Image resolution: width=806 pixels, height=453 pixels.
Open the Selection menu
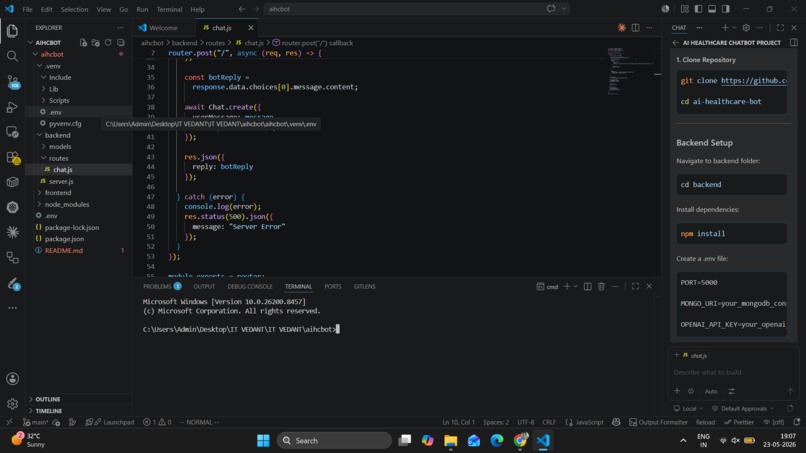[x=74, y=9]
